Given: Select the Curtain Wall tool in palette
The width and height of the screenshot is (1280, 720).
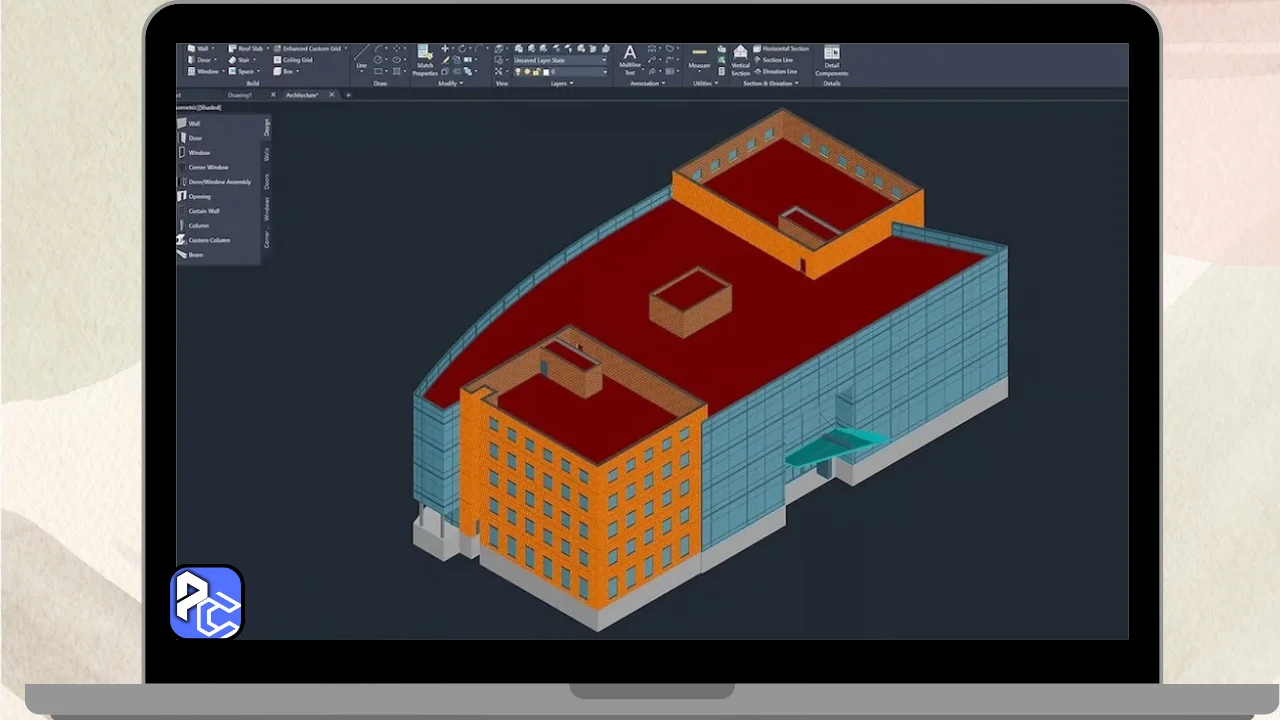Looking at the screenshot, I should 203,211.
